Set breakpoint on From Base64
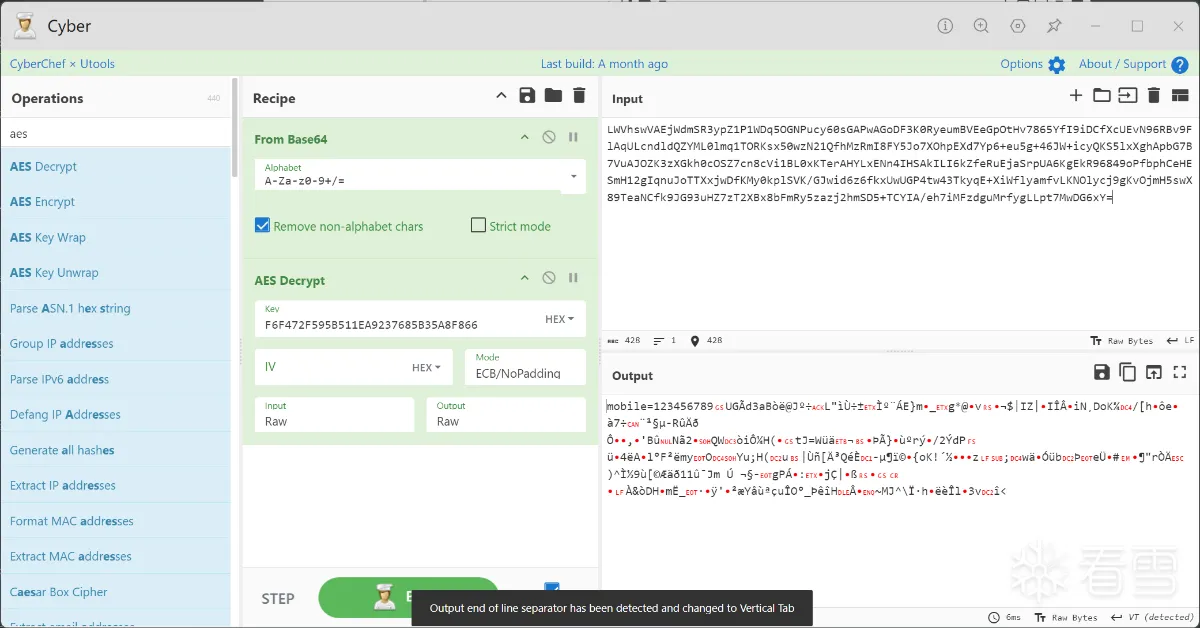 (574, 138)
